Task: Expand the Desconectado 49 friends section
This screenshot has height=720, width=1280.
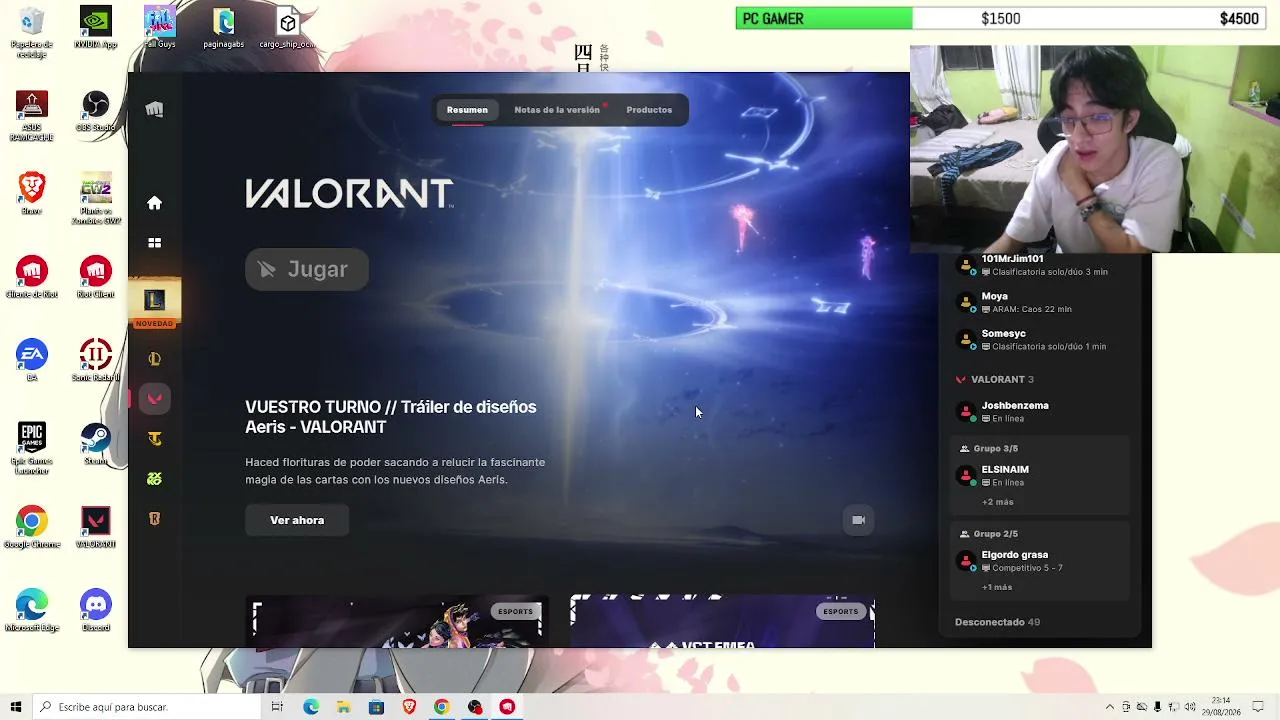Action: click(997, 622)
